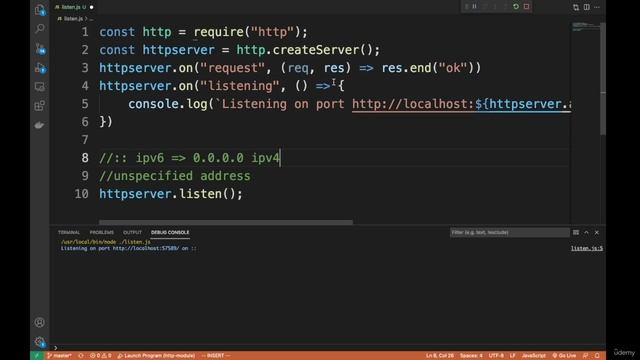The height and width of the screenshot is (360, 640).
Task: Open the Extensions view
Action: pyautogui.click(x=40, y=106)
